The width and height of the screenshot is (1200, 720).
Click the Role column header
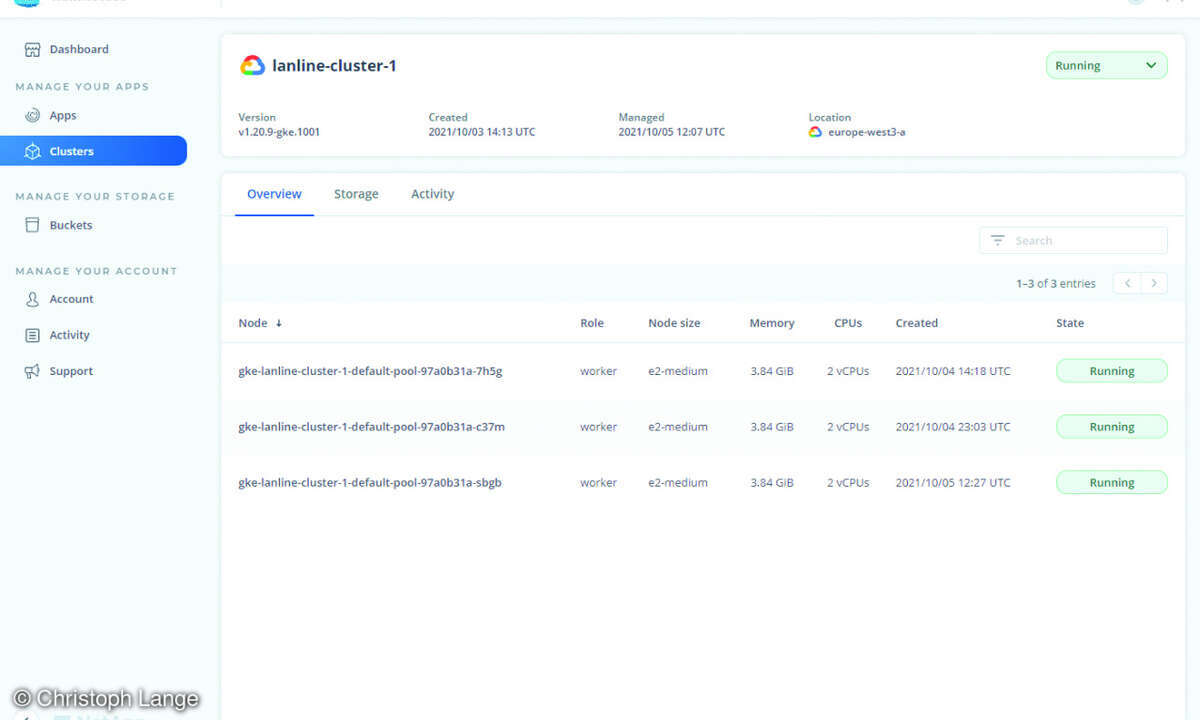592,323
